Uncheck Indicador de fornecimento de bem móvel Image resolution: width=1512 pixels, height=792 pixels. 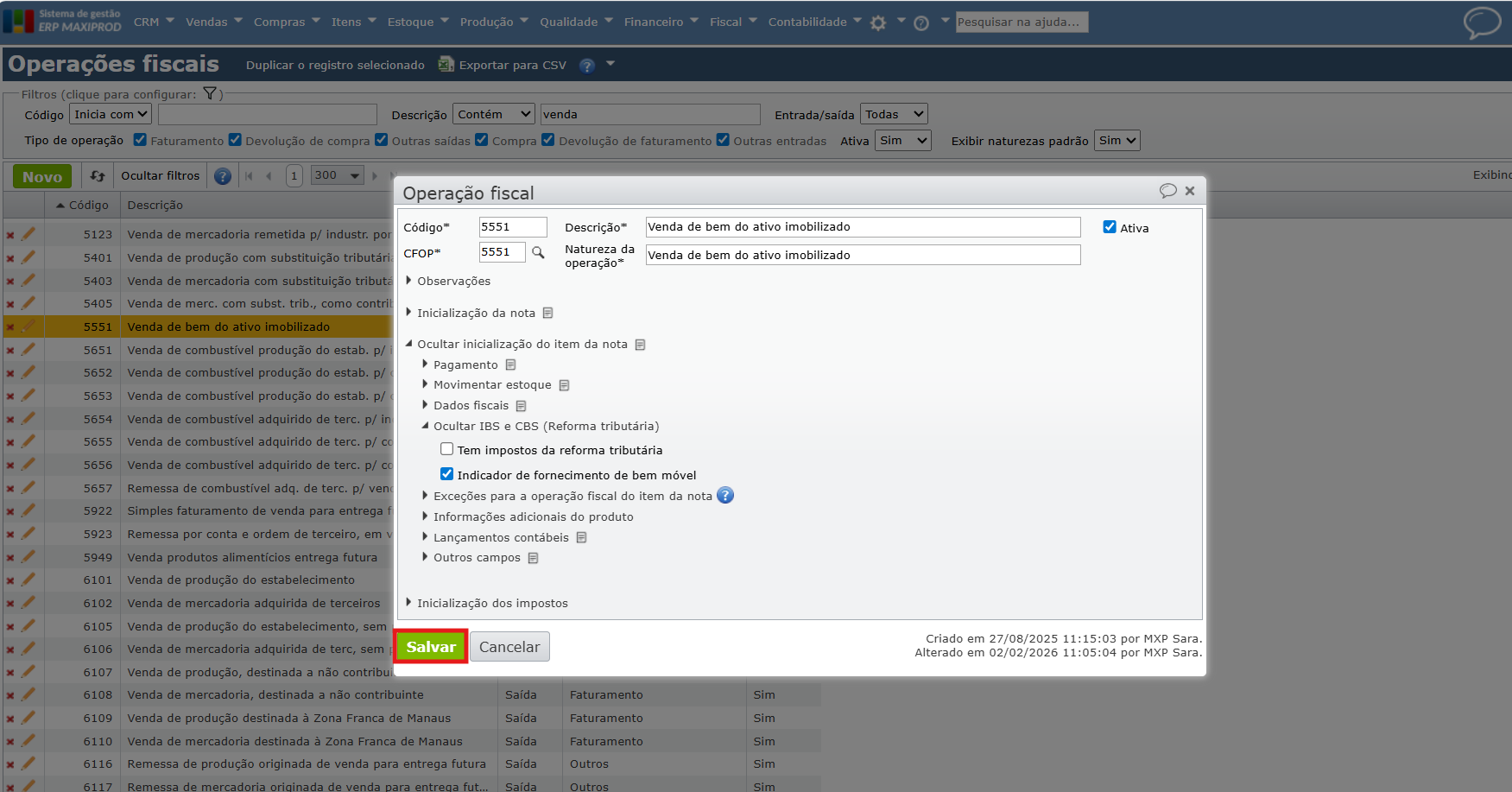pyautogui.click(x=446, y=474)
